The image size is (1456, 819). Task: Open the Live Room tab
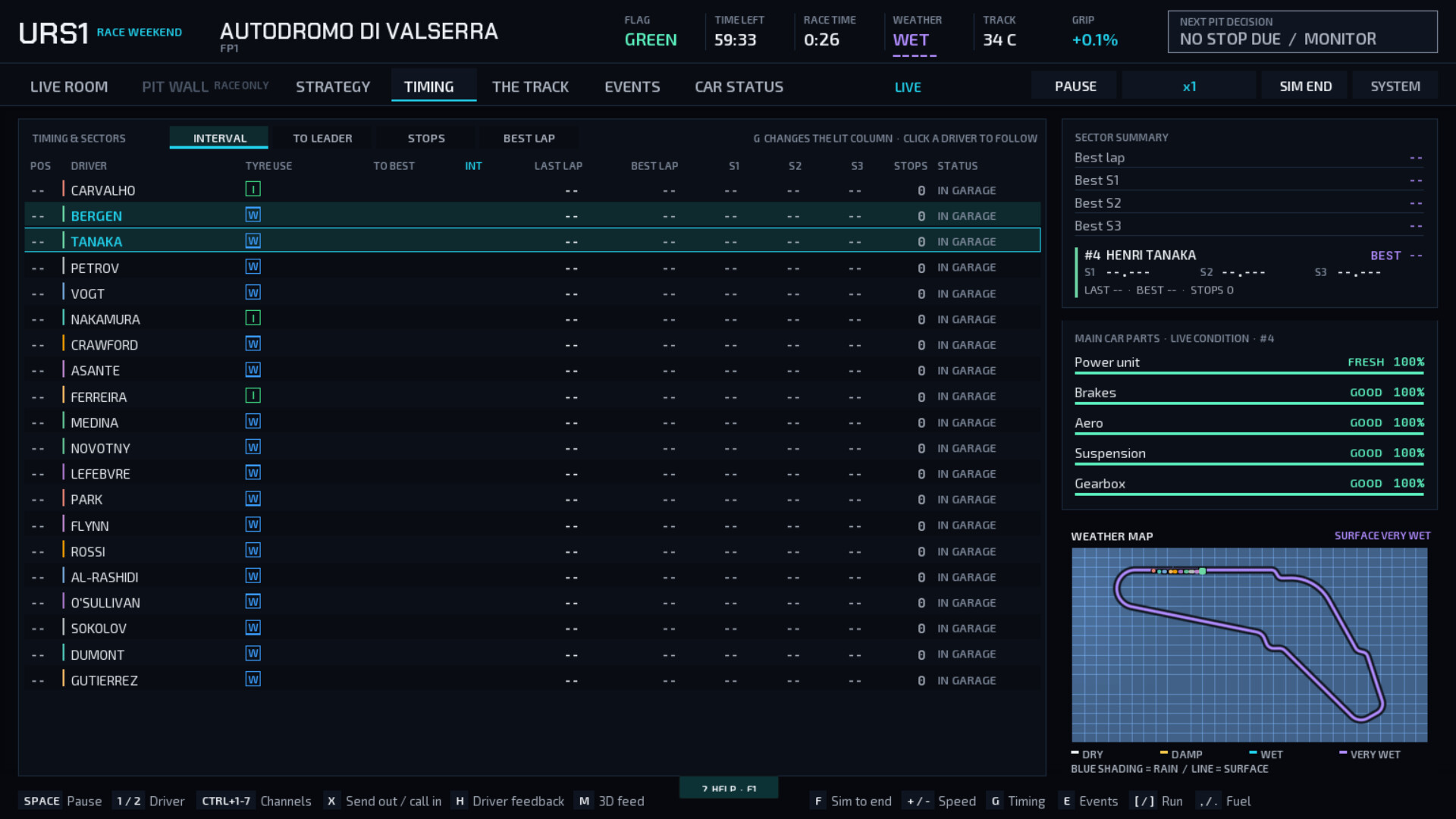[x=69, y=86]
